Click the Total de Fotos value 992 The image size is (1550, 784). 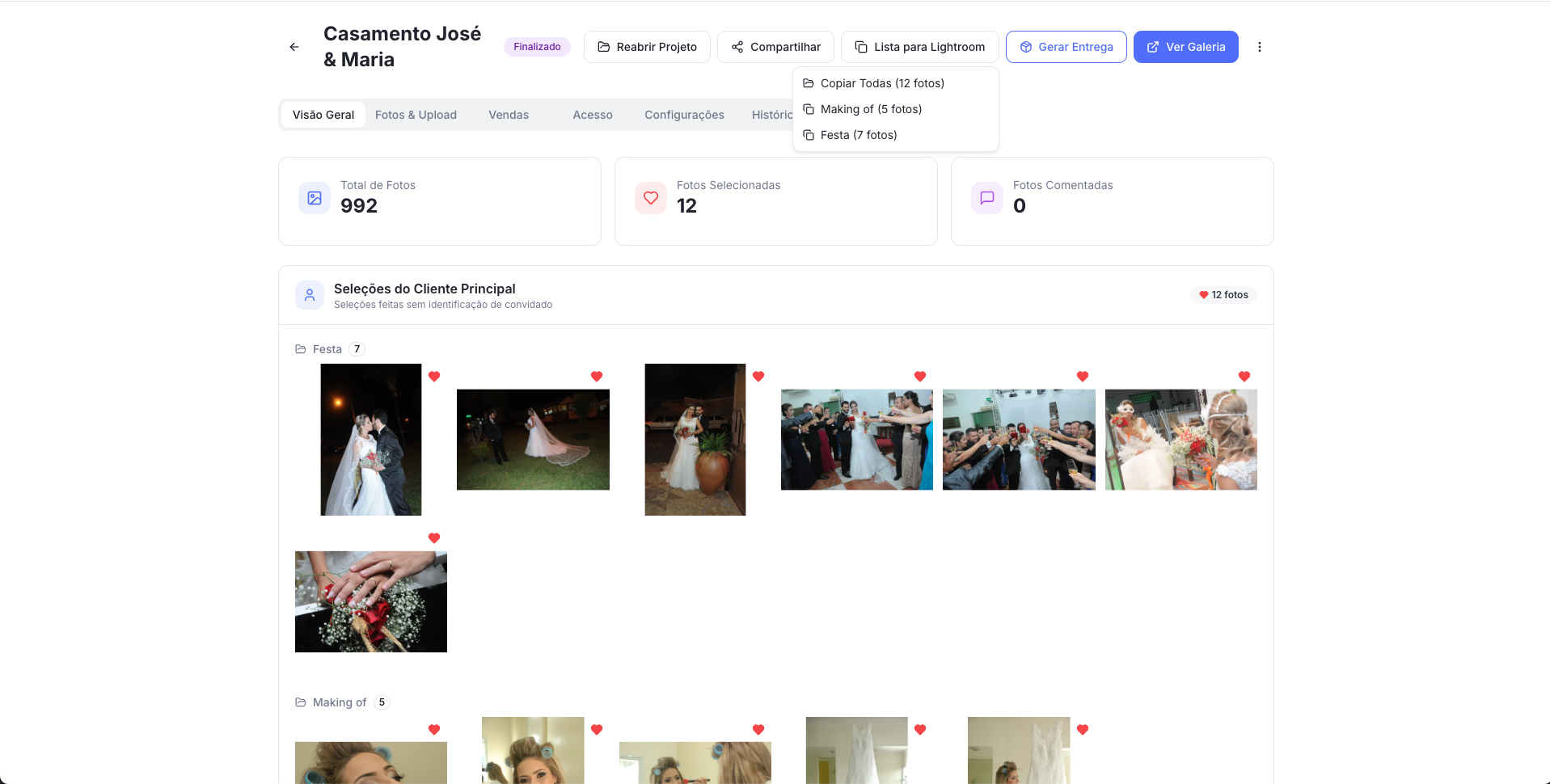[x=359, y=206]
